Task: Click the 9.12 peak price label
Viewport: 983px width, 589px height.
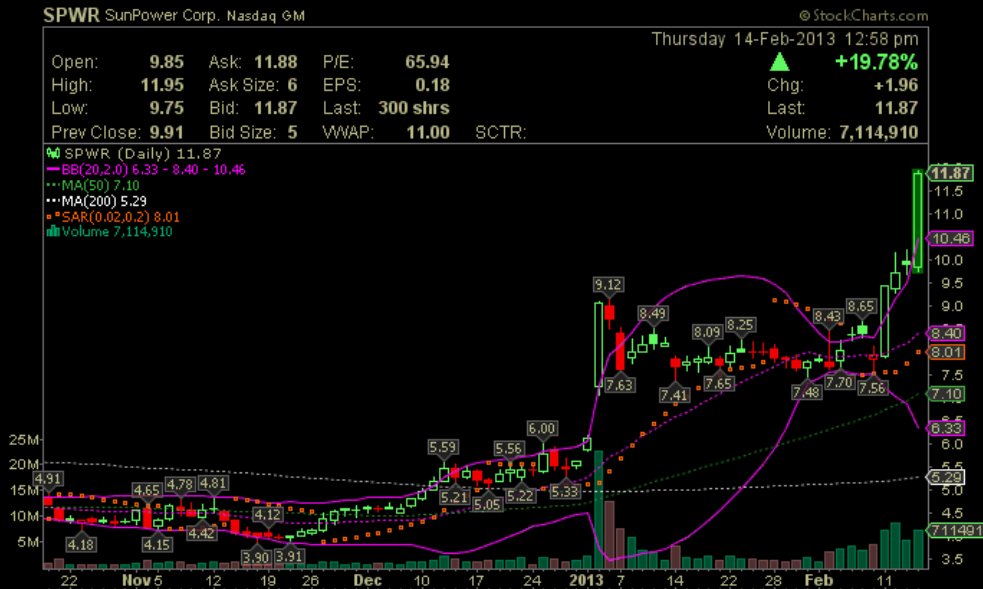Action: [607, 284]
